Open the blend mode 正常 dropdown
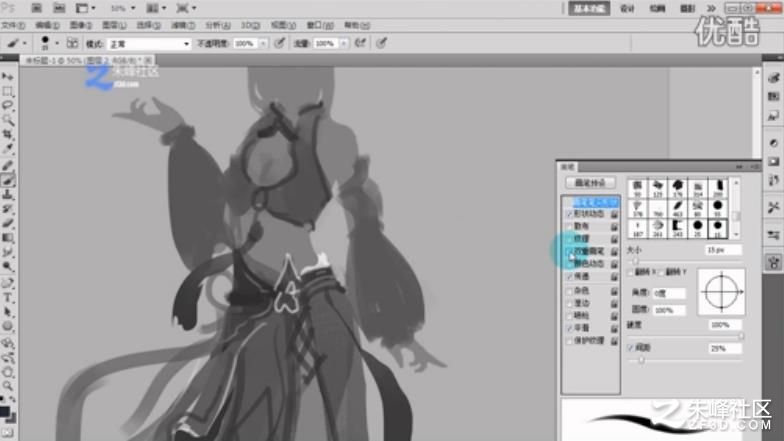 point(150,44)
